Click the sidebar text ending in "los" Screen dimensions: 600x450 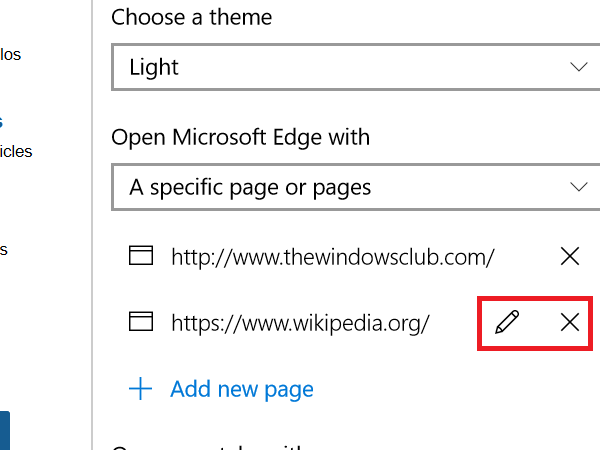(10, 54)
